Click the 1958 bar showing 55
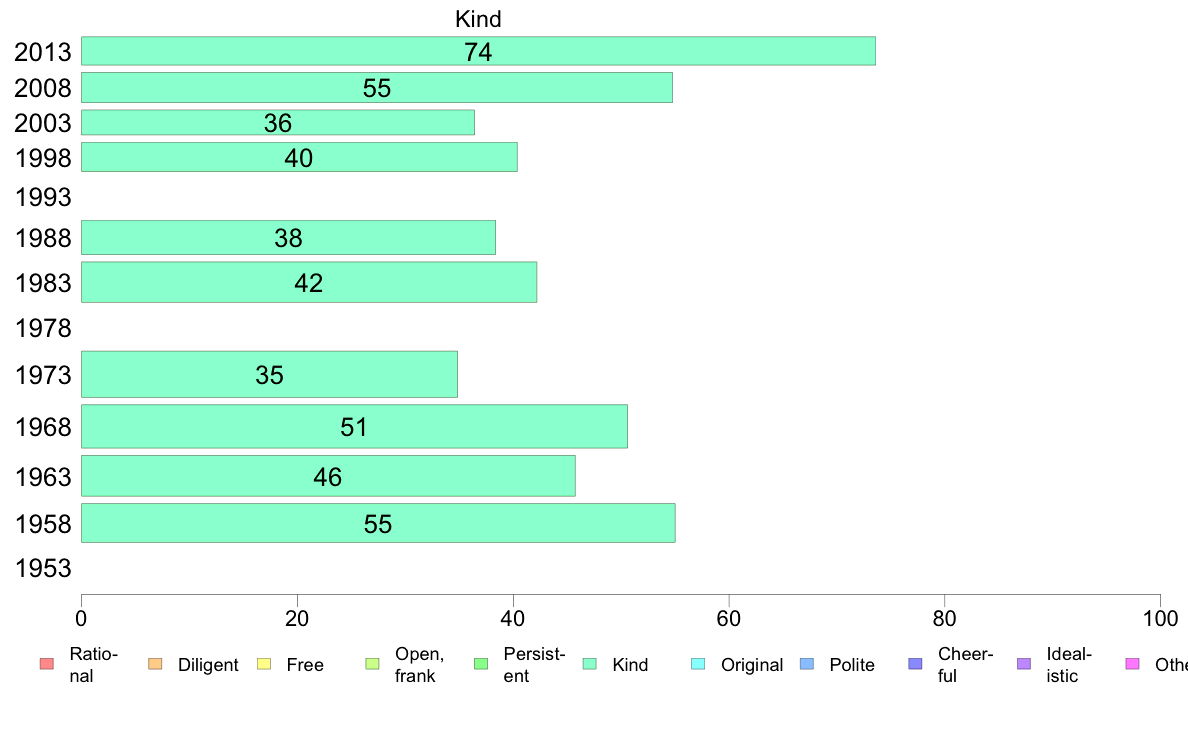This screenshot has height=736, width=1188. pyautogui.click(x=378, y=523)
